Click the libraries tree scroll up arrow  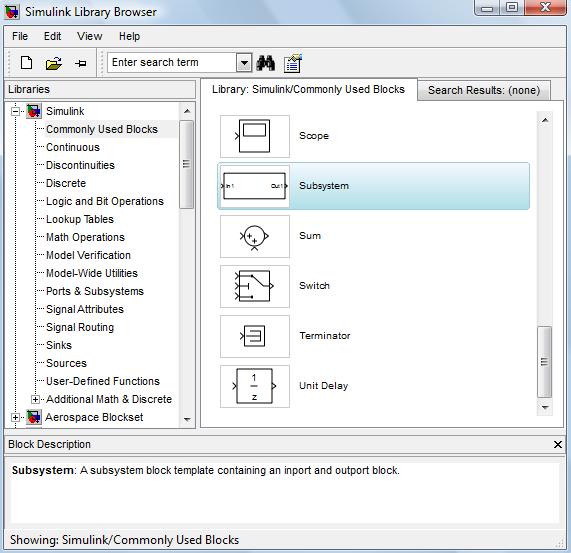187,111
